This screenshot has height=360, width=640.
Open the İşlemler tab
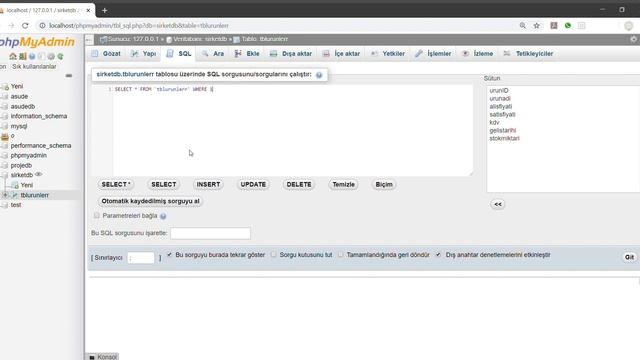click(433, 53)
